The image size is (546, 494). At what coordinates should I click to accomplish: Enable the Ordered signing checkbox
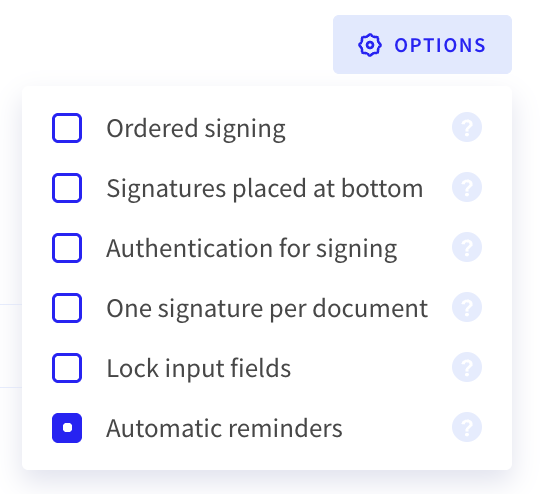pos(67,128)
